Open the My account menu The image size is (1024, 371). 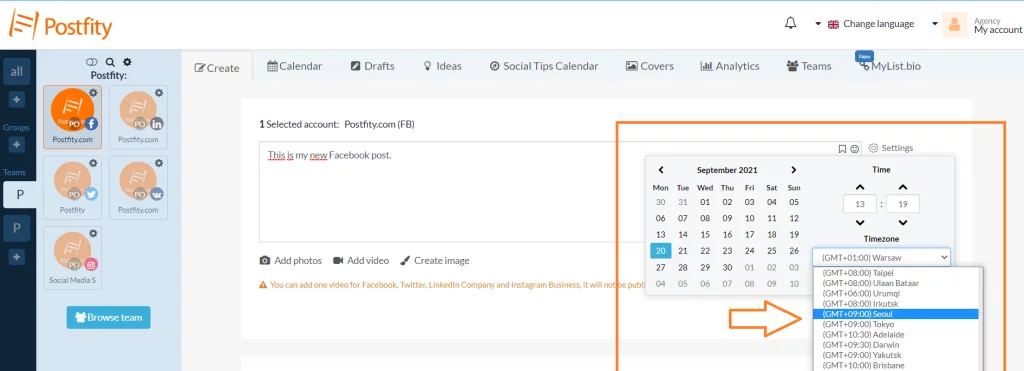point(997,29)
